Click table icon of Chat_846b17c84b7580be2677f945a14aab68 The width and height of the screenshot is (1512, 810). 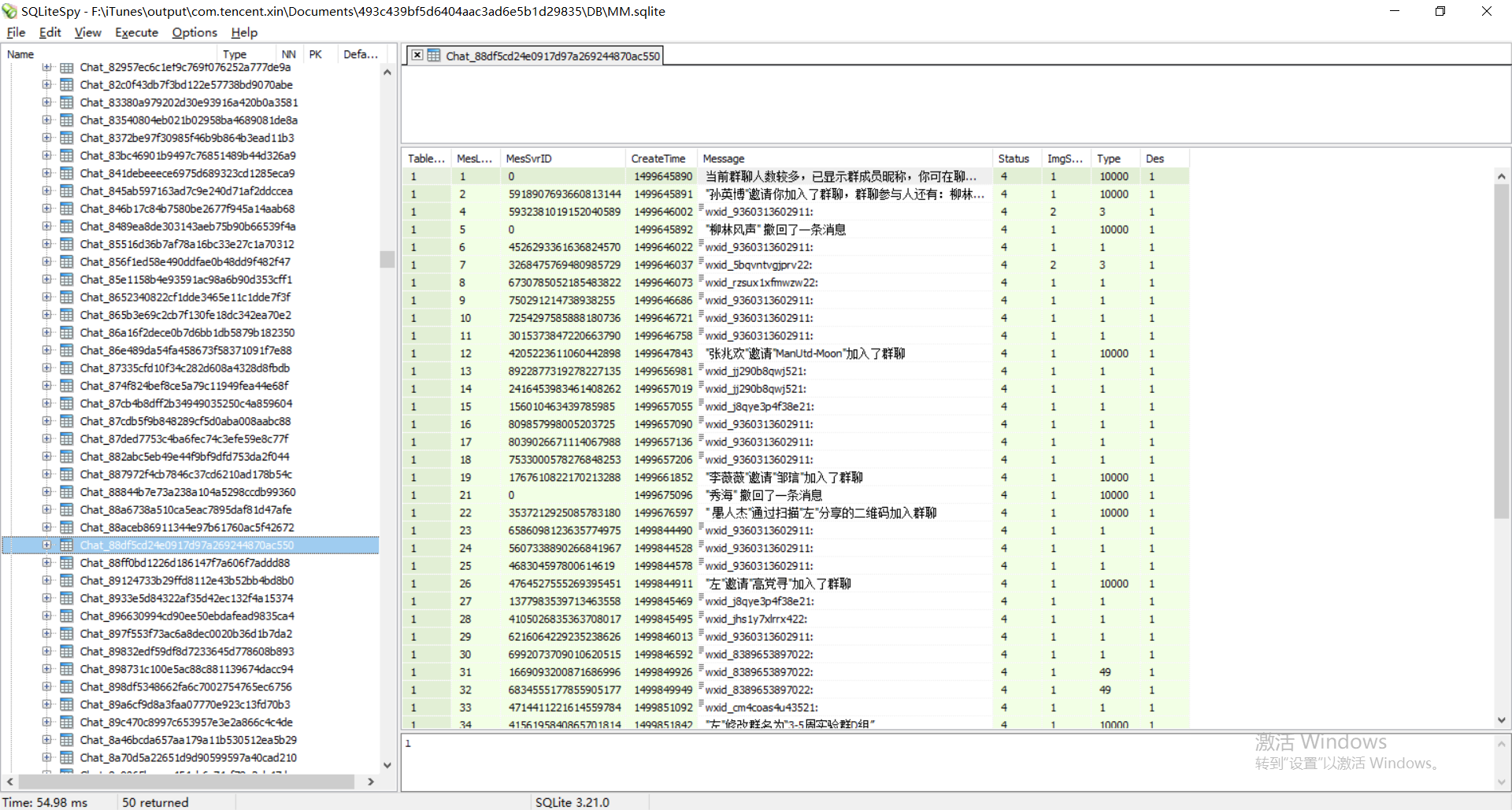[x=67, y=209]
